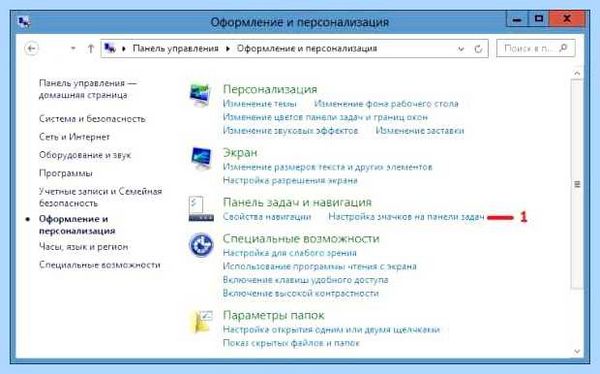Viewport: 600px width, 374px height.
Task: Click the search magnifier icon
Action: tap(563, 48)
